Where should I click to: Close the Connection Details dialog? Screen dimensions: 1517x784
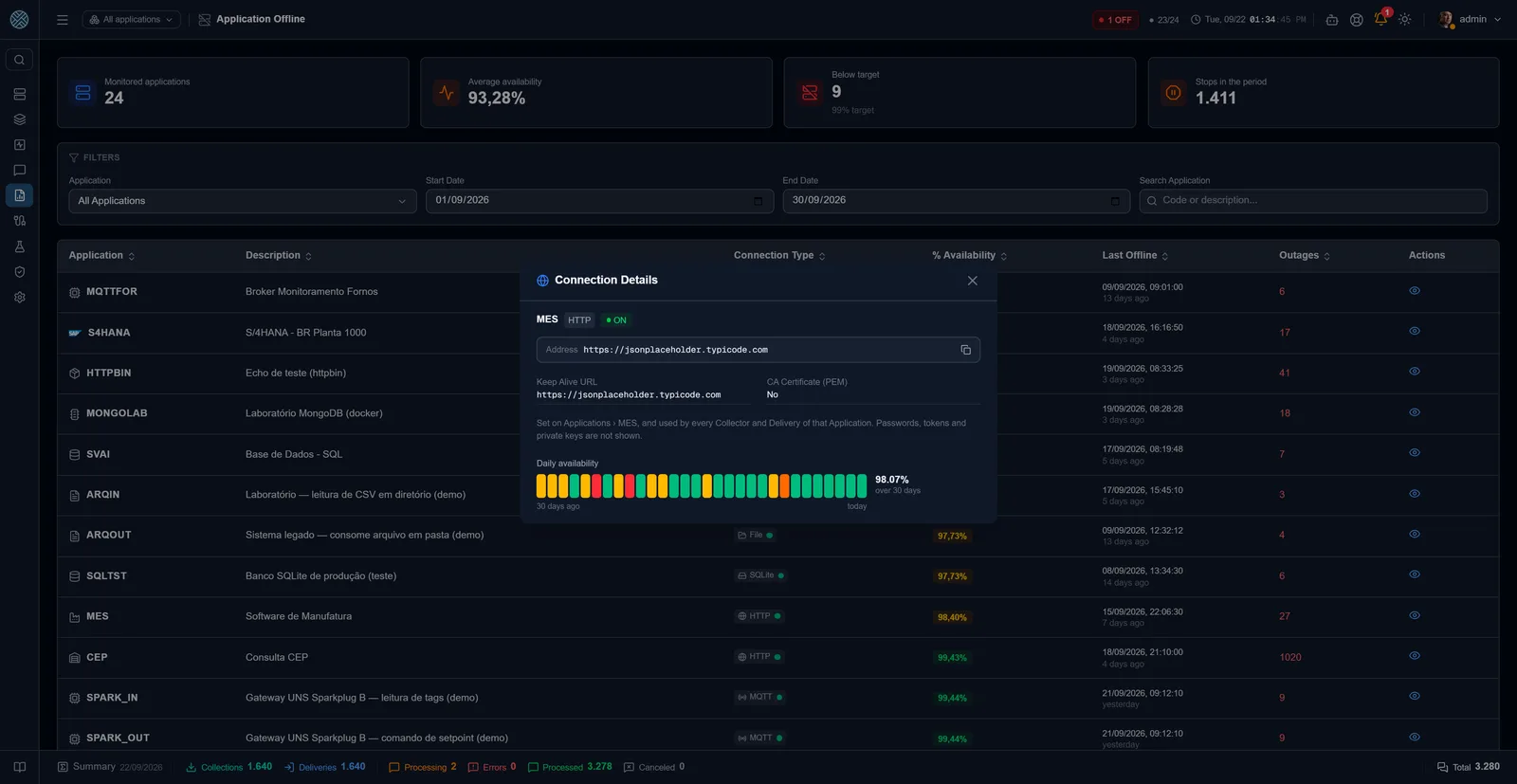tap(972, 281)
